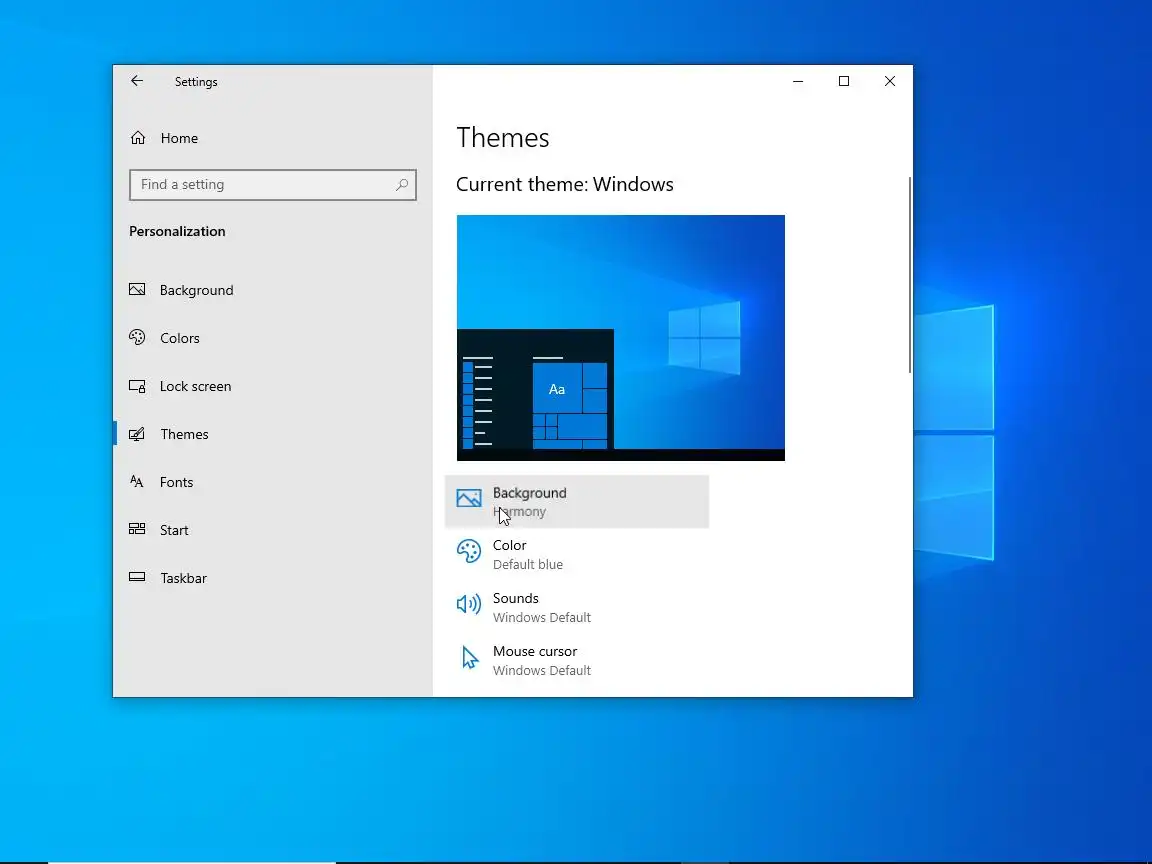Select the Themes page in sidebar
The height and width of the screenshot is (864, 1152).
273,434
